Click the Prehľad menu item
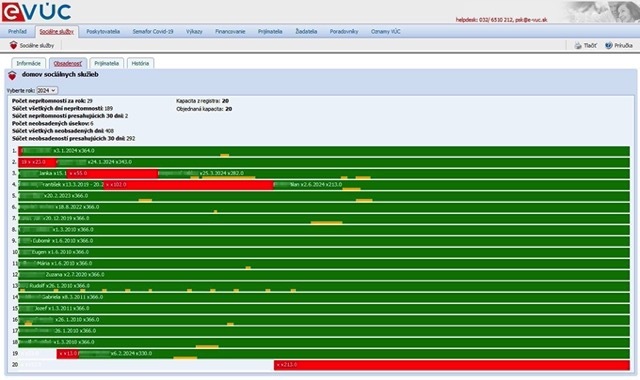This screenshot has height=380, width=640. pos(17,31)
